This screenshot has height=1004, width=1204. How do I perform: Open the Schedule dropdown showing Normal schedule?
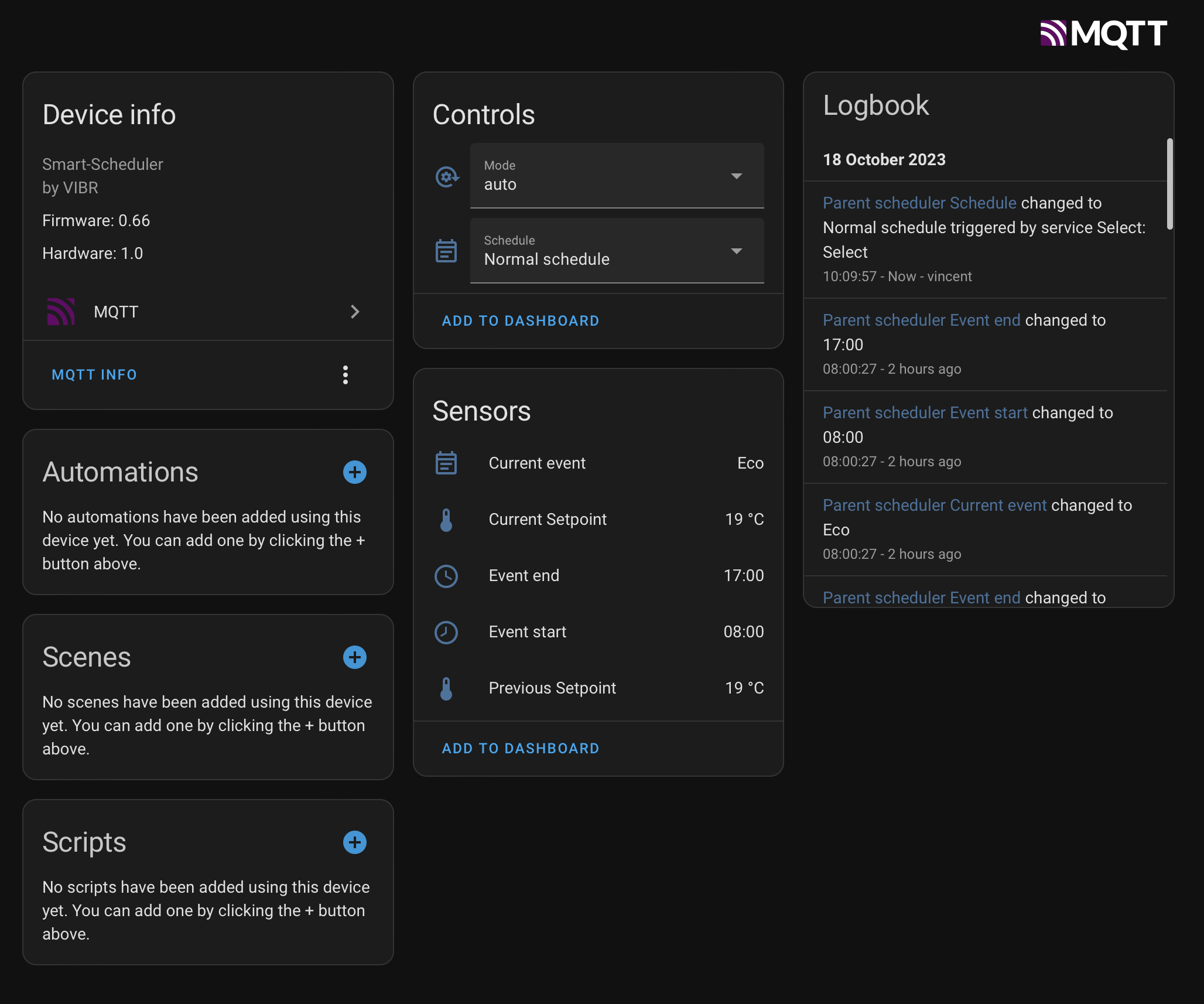[x=617, y=251]
